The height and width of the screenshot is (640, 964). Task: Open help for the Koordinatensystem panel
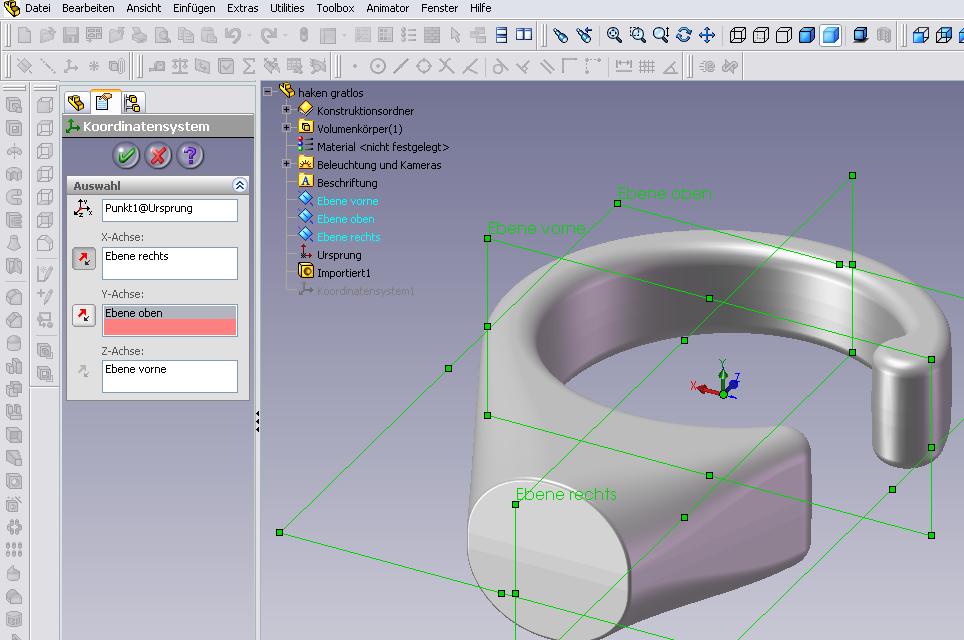190,155
